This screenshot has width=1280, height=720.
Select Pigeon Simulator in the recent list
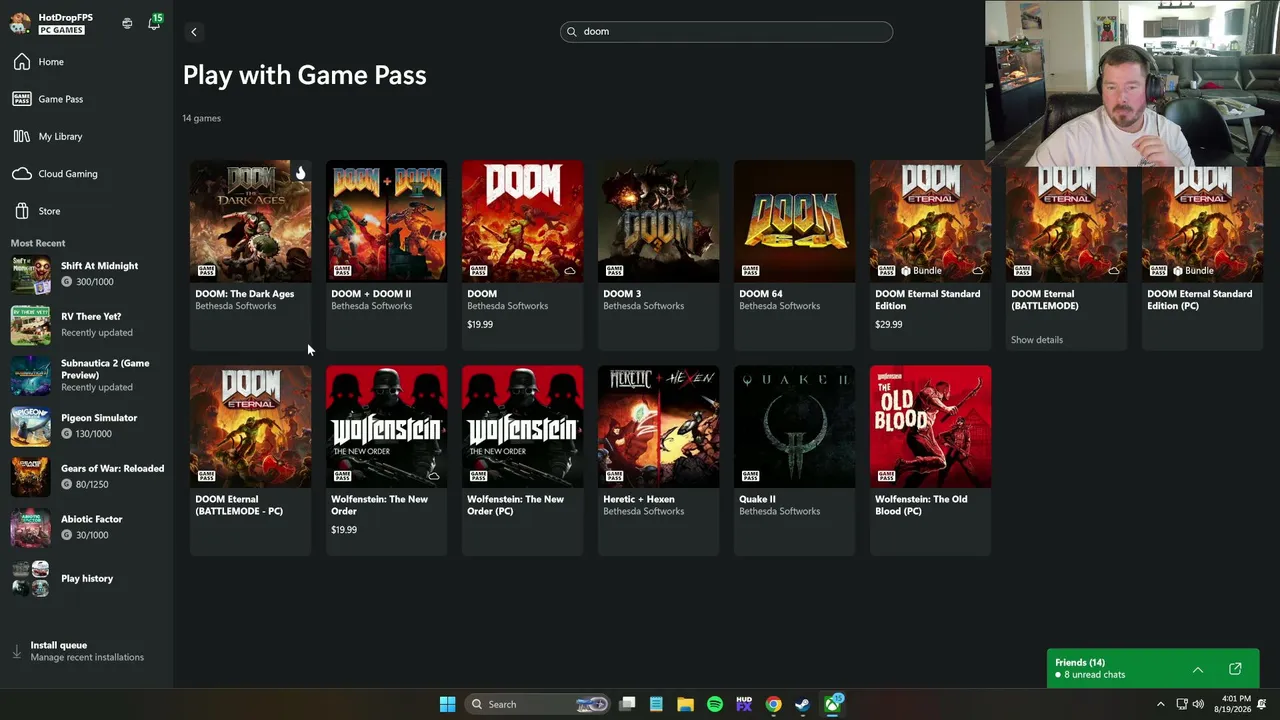point(86,426)
